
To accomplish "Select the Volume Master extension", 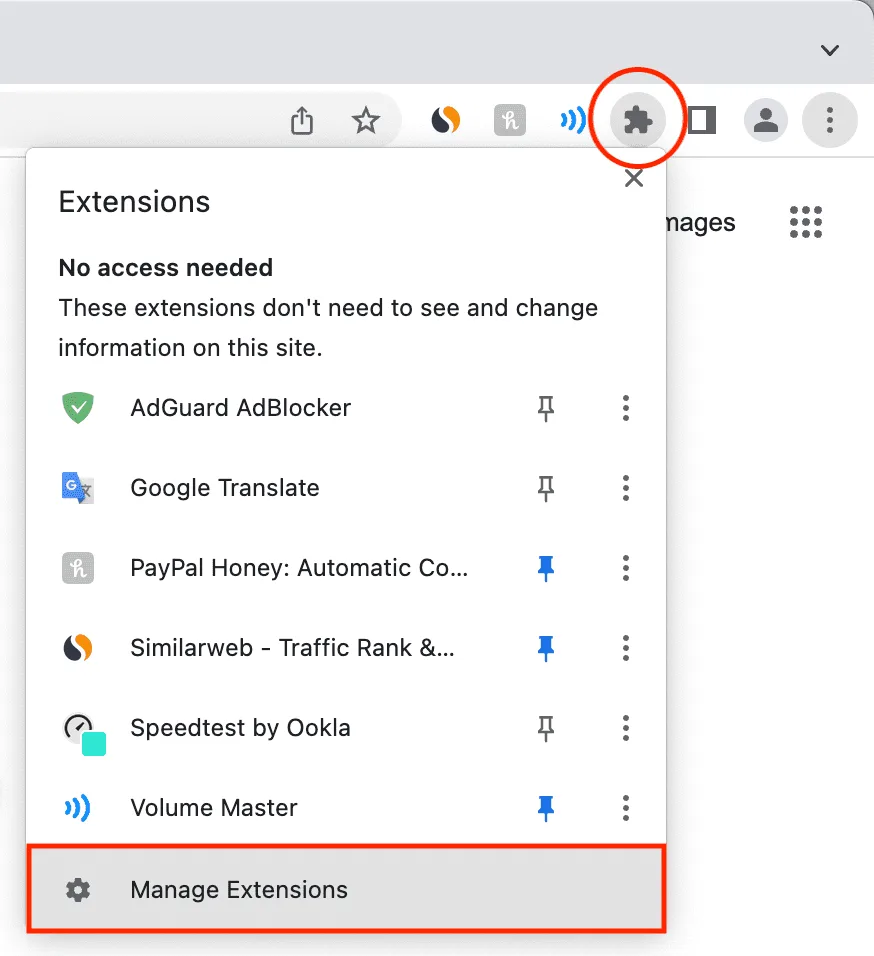I will [x=214, y=808].
